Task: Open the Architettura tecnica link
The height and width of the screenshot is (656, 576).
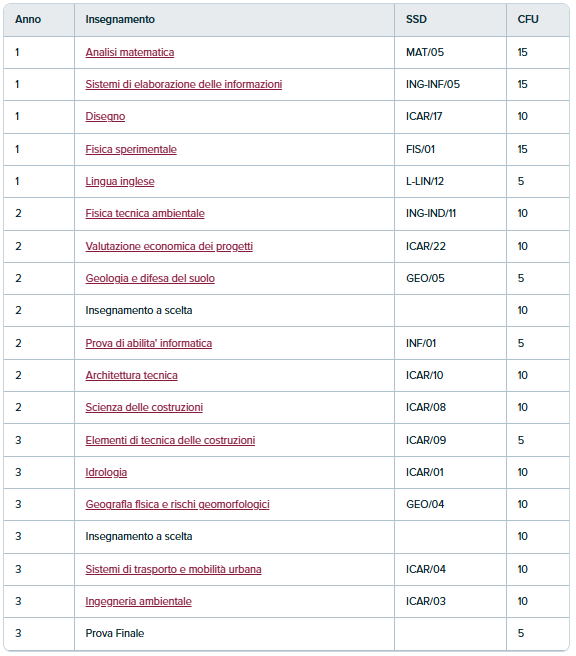Action: coord(131,375)
